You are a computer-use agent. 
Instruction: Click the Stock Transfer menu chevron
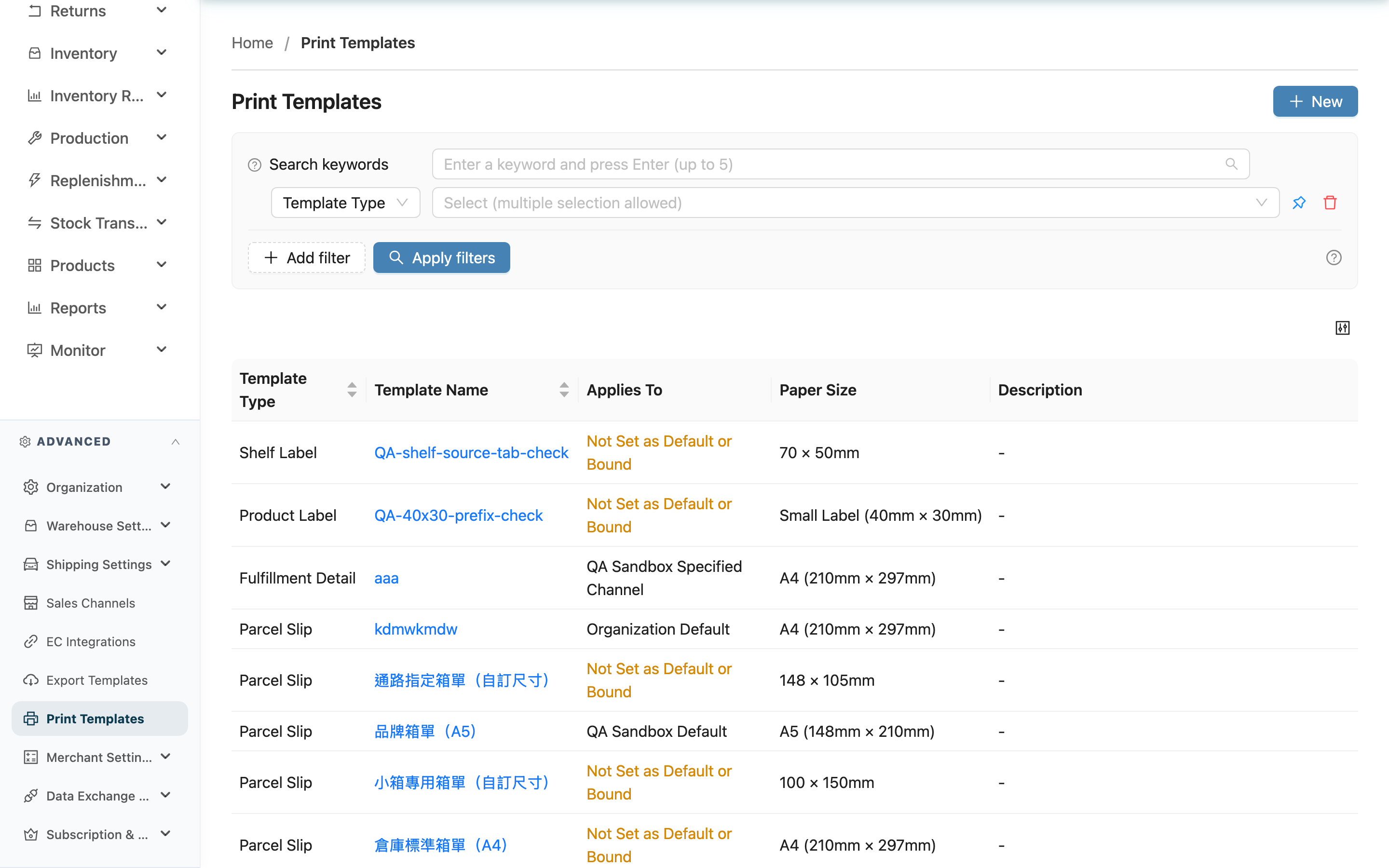coord(162,222)
